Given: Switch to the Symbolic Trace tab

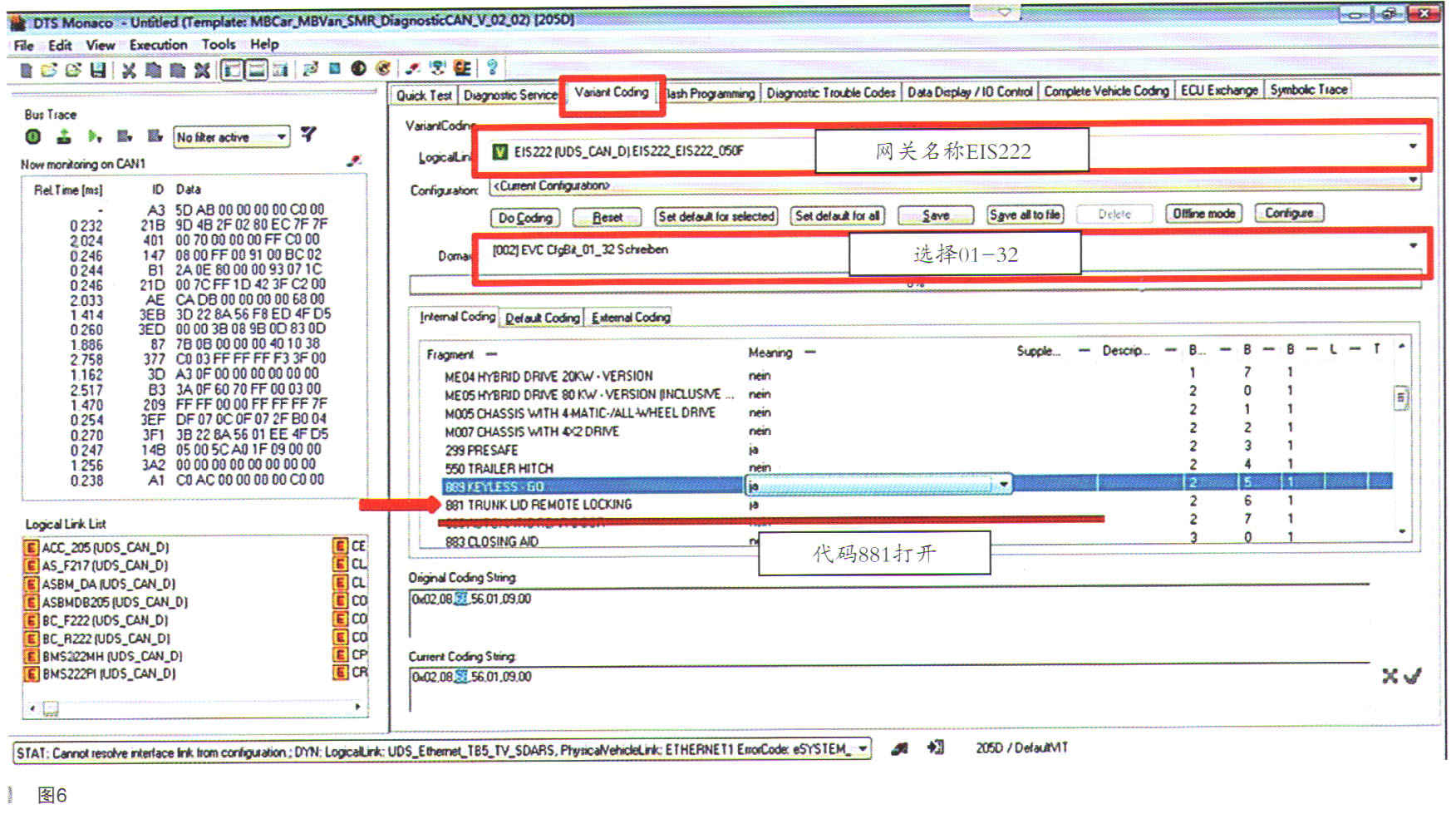Looking at the screenshot, I should tap(1308, 89).
